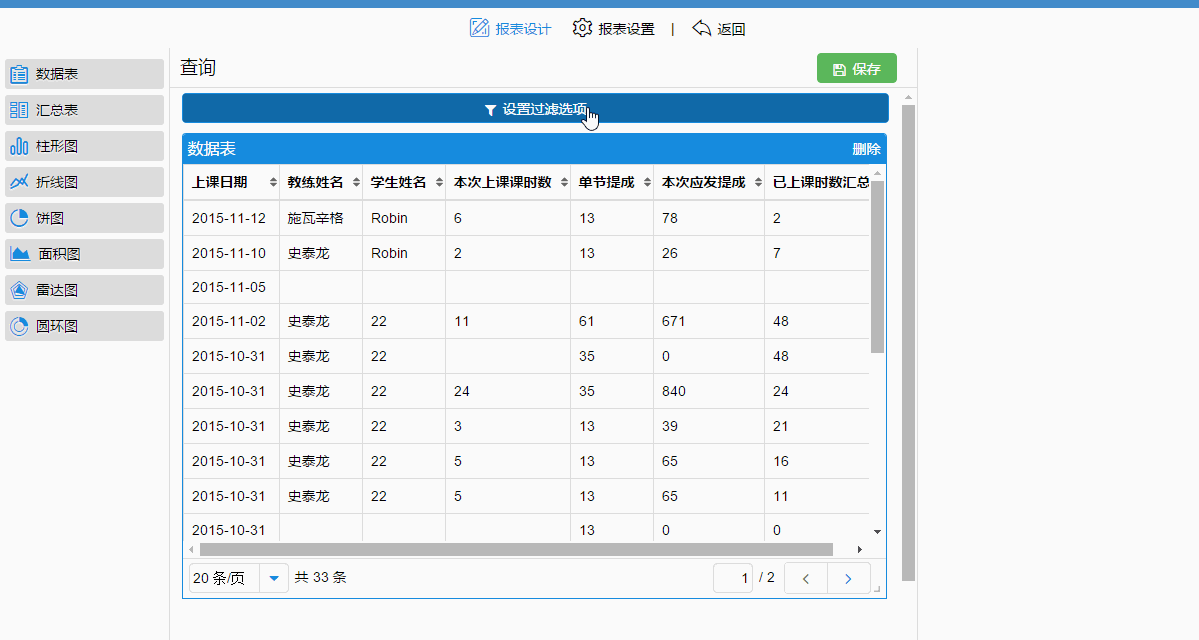Image resolution: width=1199 pixels, height=640 pixels.
Task: Sort by 本次上课课时数 column arrows
Action: pos(563,183)
